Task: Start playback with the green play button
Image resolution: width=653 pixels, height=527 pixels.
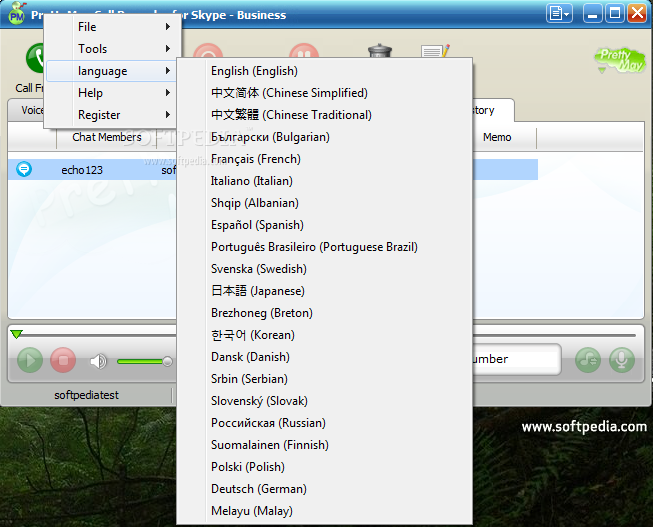Action: 30,360
